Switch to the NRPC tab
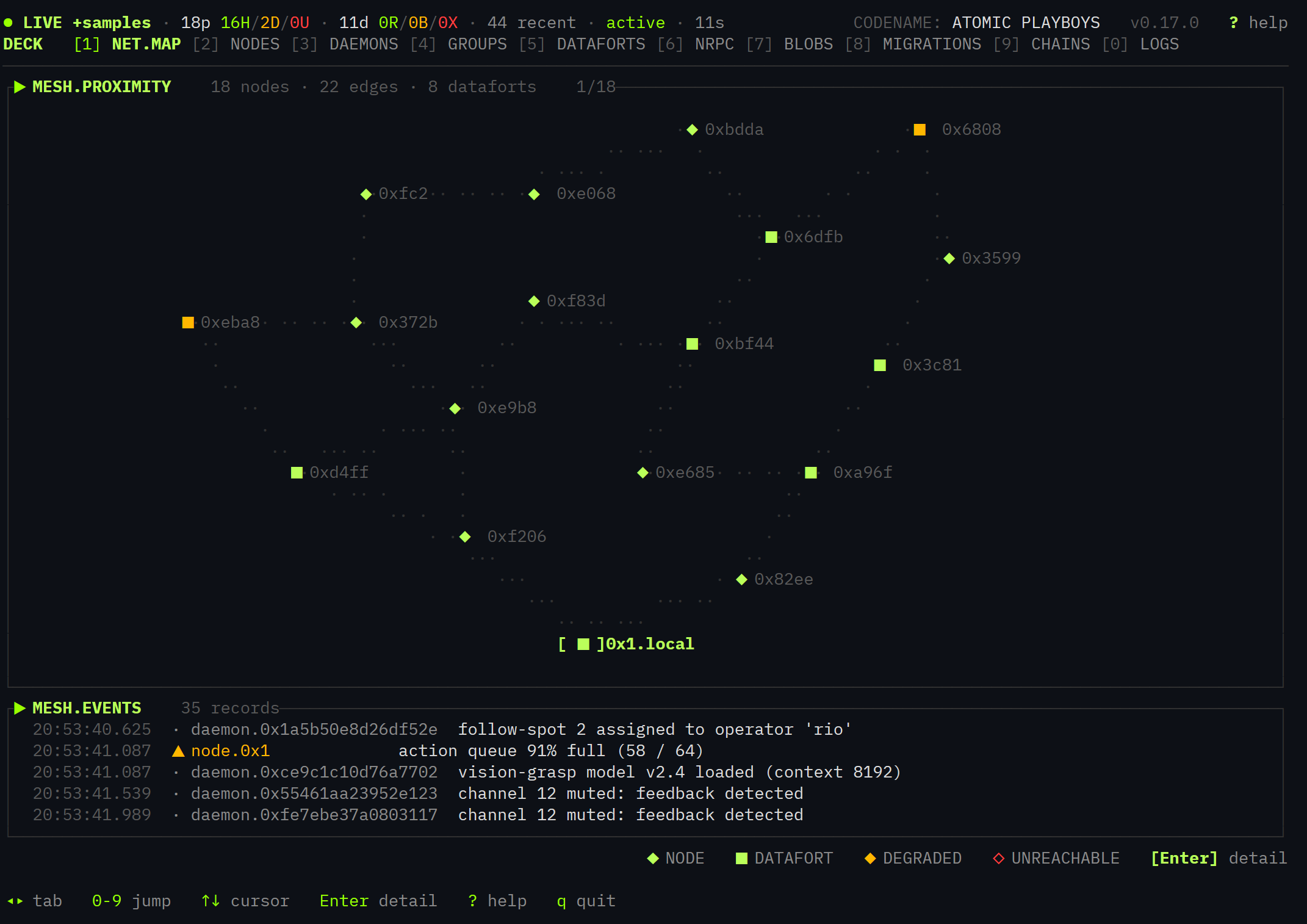The image size is (1307, 924). [696, 44]
